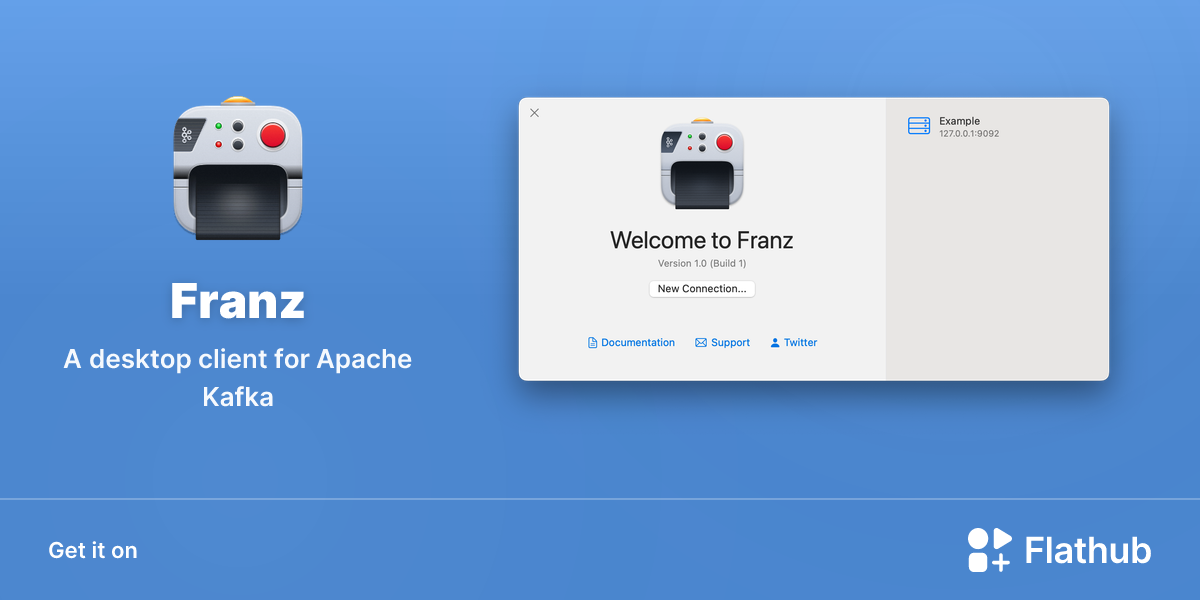This screenshot has width=1200, height=600.
Task: Open the Documentation link
Action: tap(638, 342)
